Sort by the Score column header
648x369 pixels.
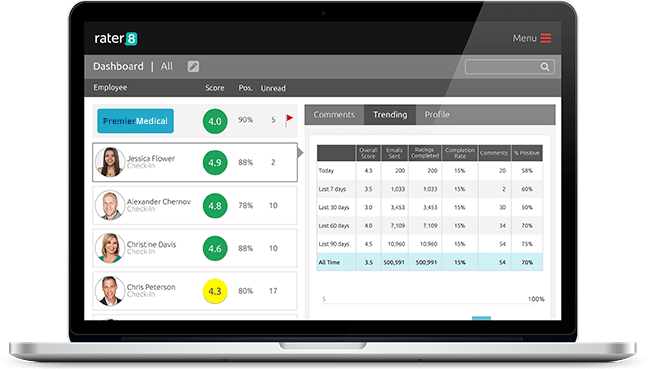tap(215, 88)
